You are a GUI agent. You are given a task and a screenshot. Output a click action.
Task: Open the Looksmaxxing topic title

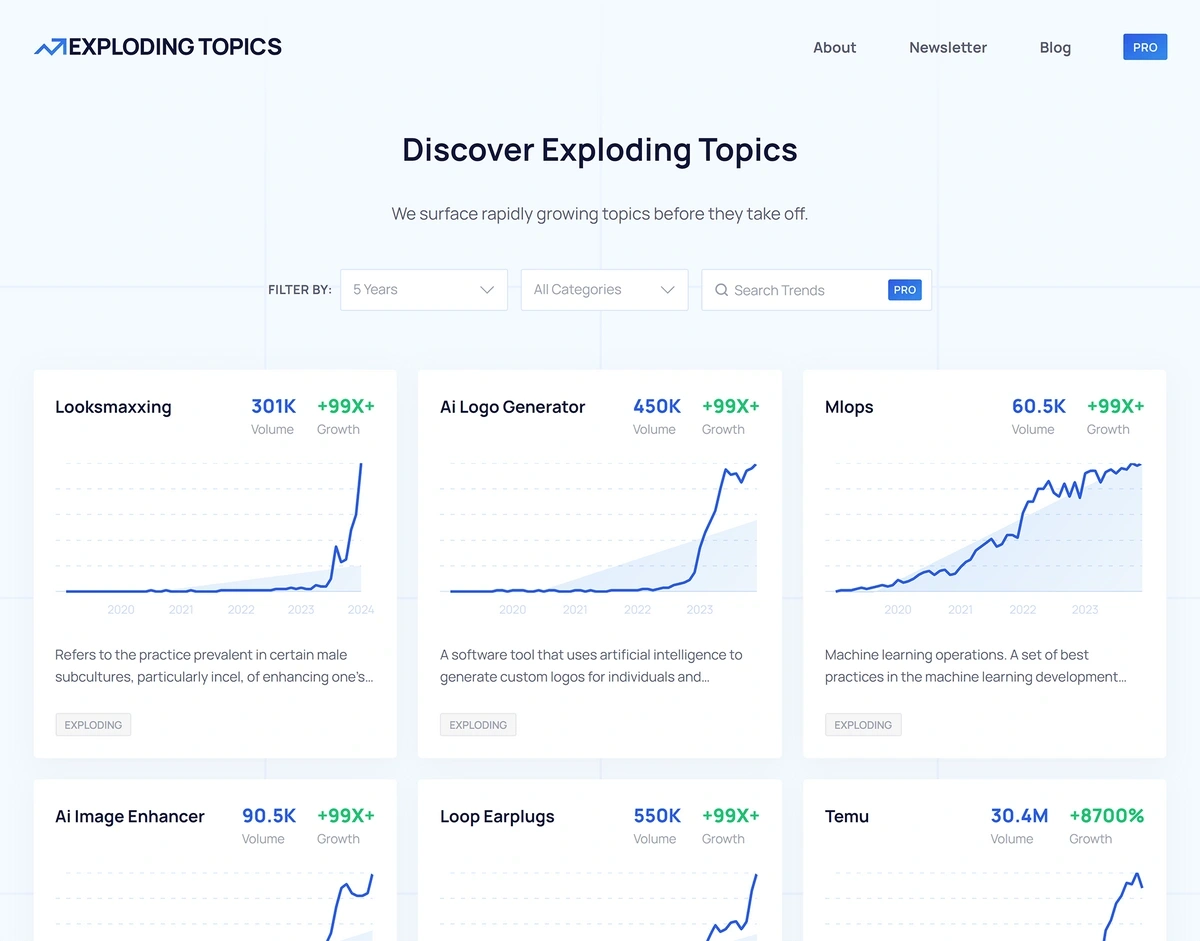(x=113, y=407)
